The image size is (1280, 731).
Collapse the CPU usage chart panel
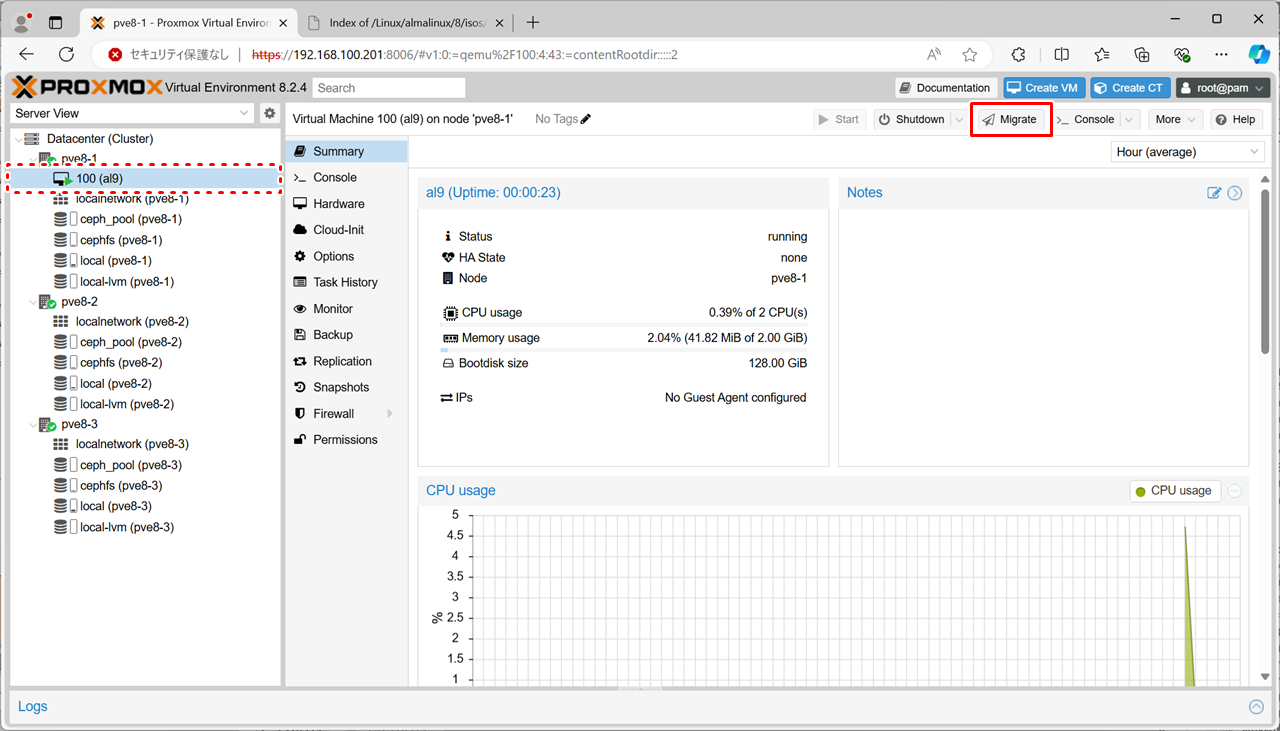[x=1235, y=491]
